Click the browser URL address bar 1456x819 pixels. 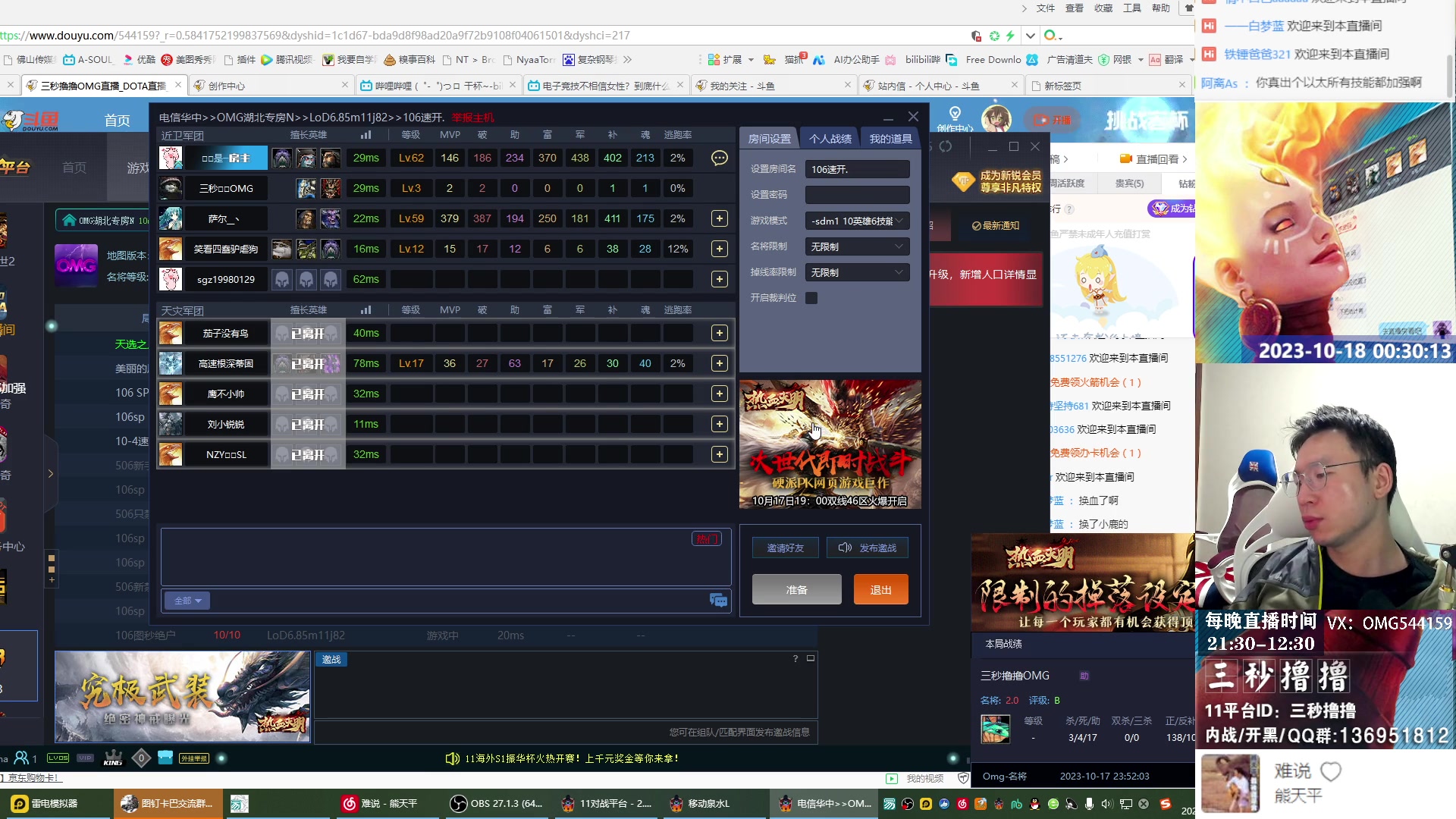[485, 36]
